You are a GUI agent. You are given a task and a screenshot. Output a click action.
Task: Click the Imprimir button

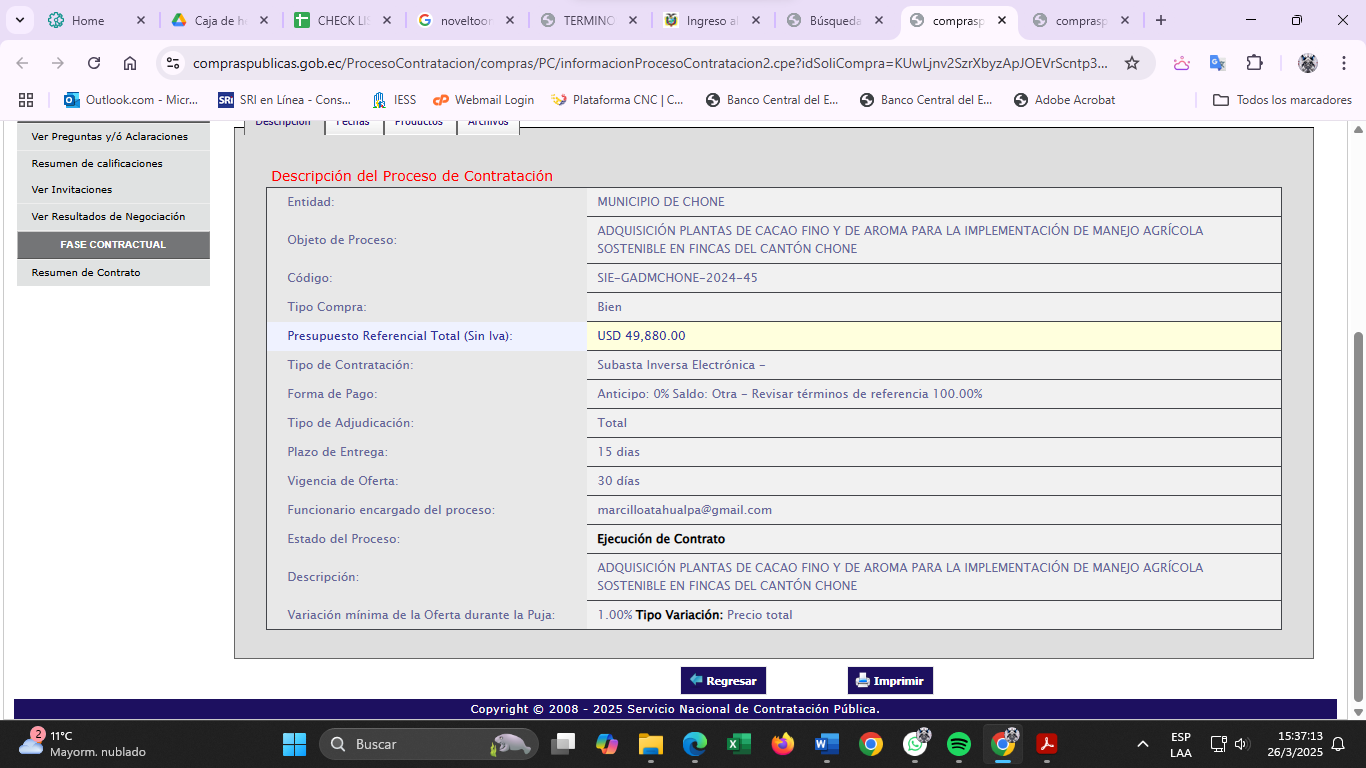click(890, 680)
